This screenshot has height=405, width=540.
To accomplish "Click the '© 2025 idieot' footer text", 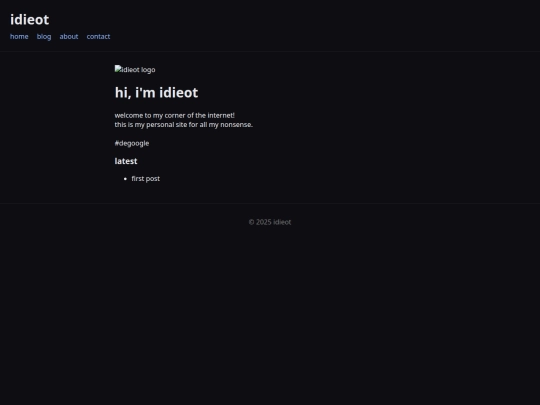I will point(270,222).
